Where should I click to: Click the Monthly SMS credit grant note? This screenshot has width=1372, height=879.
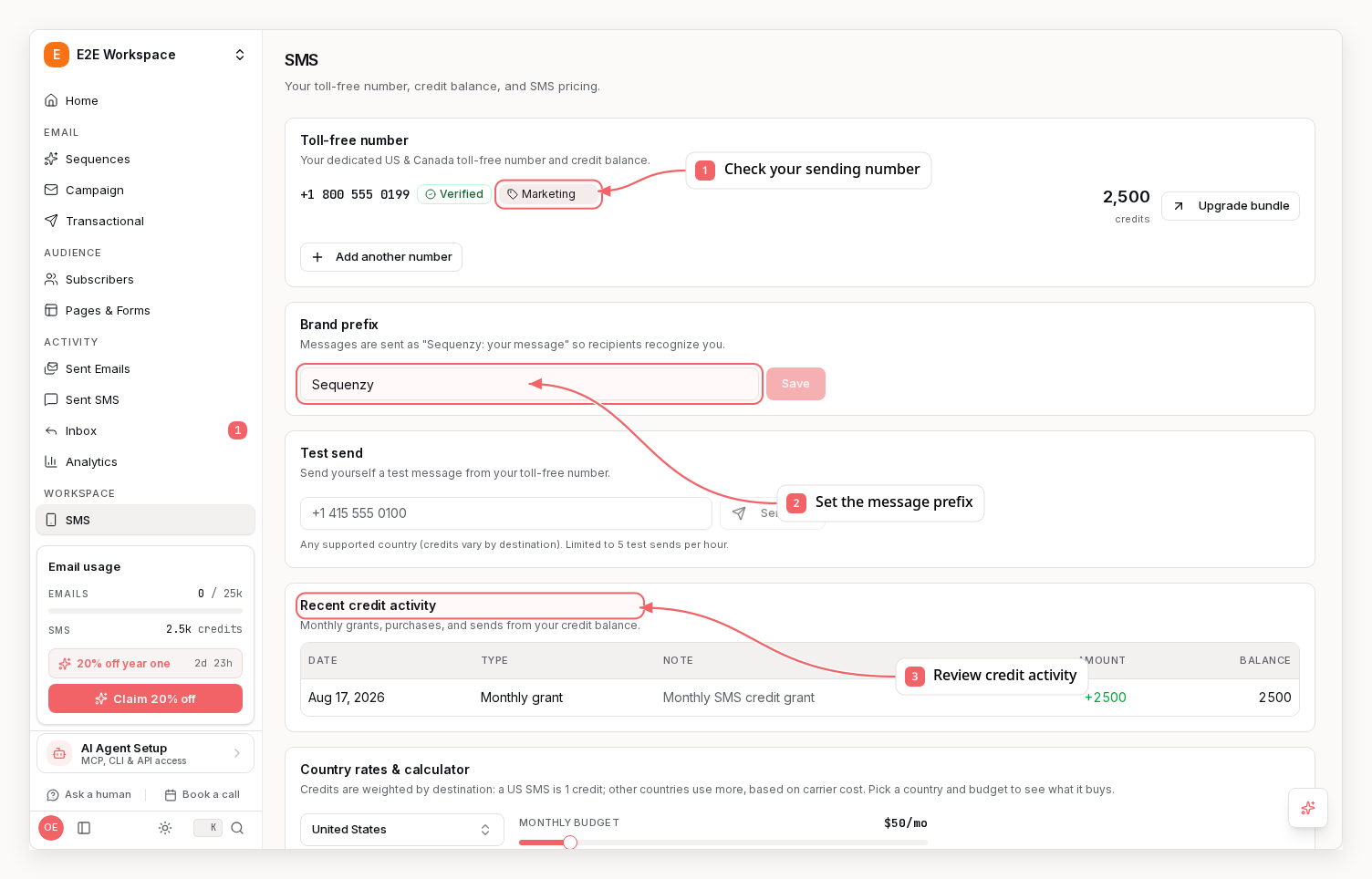coord(739,698)
